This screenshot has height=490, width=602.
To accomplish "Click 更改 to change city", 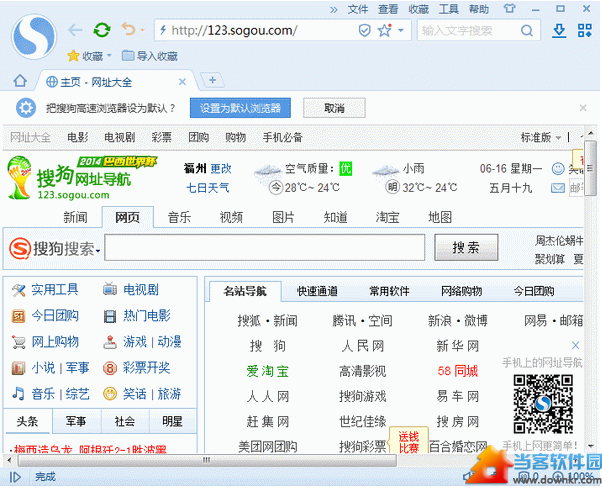I will click(221, 168).
